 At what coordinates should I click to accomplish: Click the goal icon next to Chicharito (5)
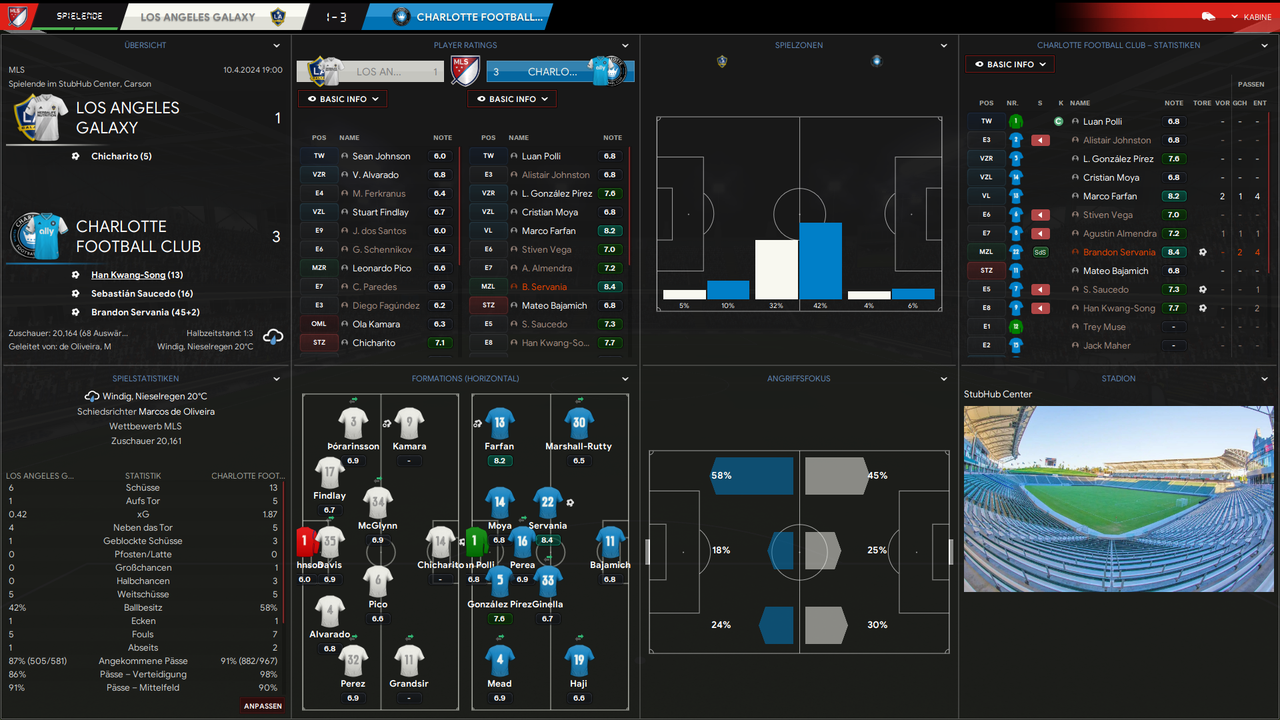[x=76, y=157]
